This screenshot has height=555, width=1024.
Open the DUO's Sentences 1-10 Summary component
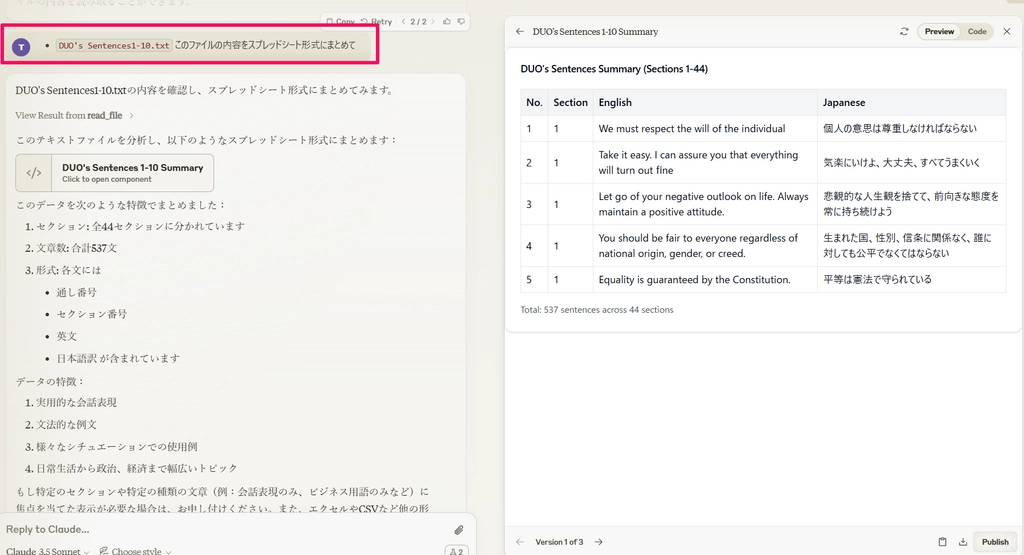tap(114, 172)
